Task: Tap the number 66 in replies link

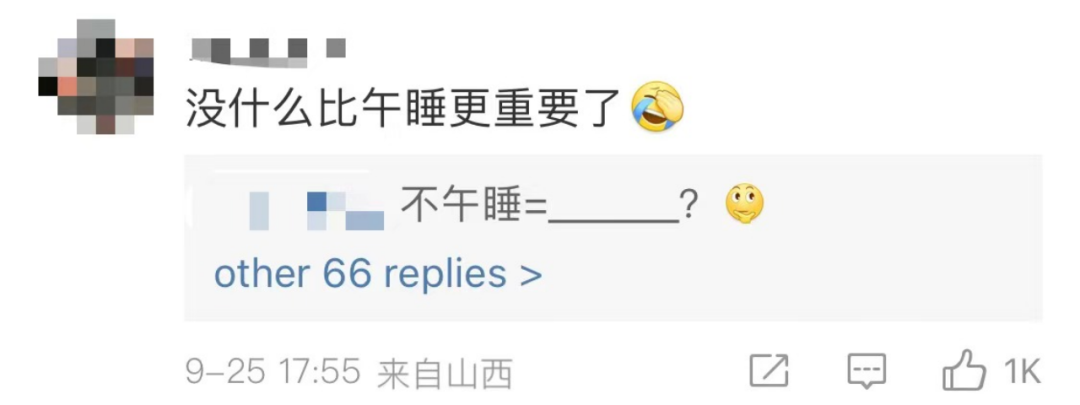Action: pos(347,274)
